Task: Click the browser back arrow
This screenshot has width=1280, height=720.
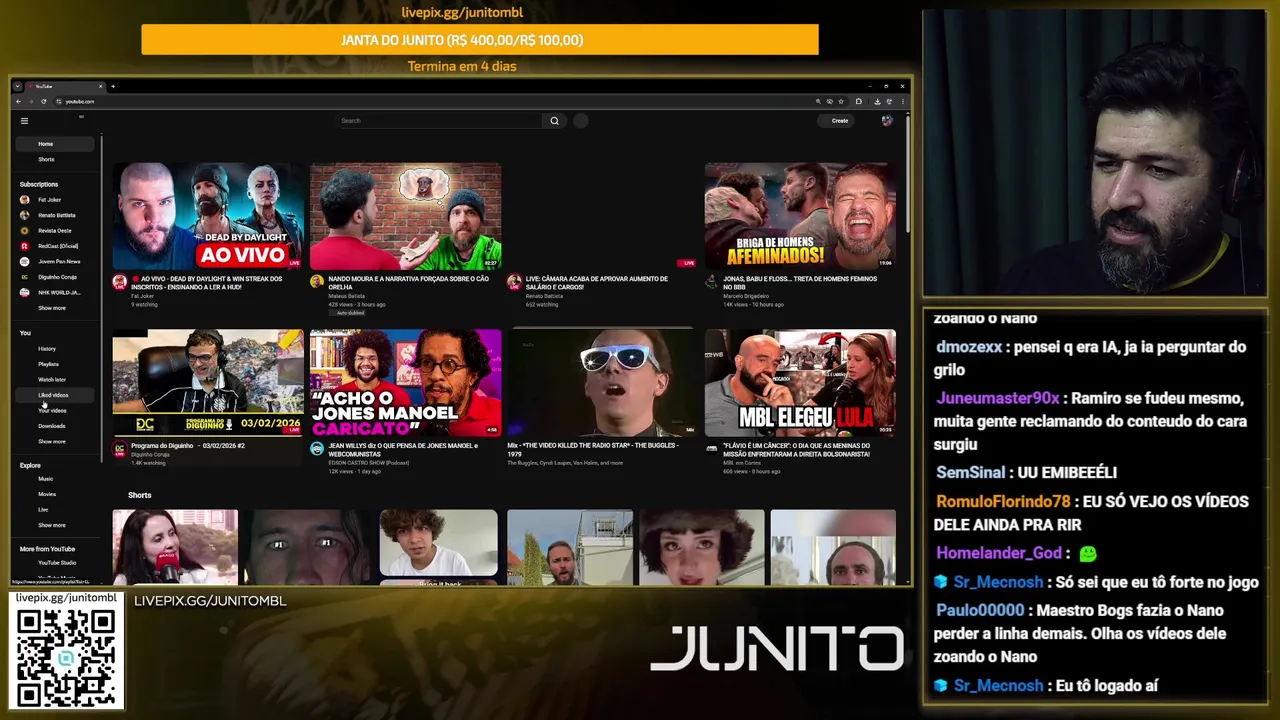Action: click(x=18, y=101)
